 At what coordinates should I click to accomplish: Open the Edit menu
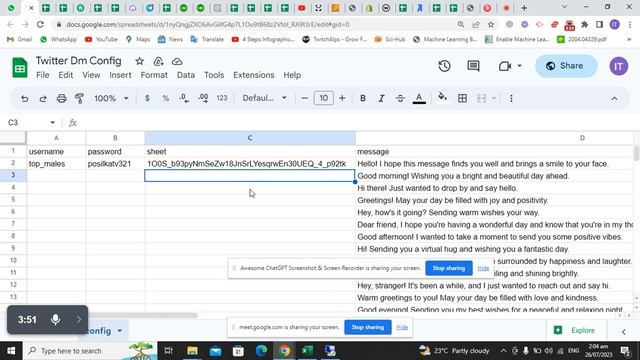point(65,75)
